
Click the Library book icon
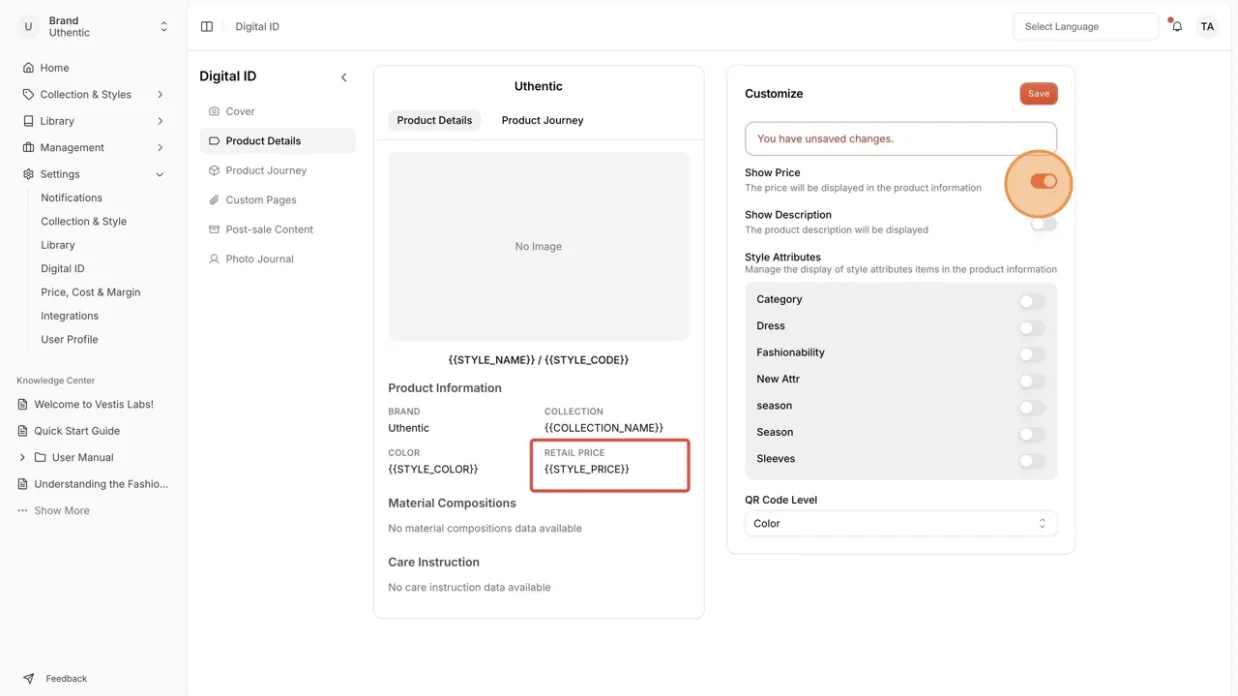(28, 121)
